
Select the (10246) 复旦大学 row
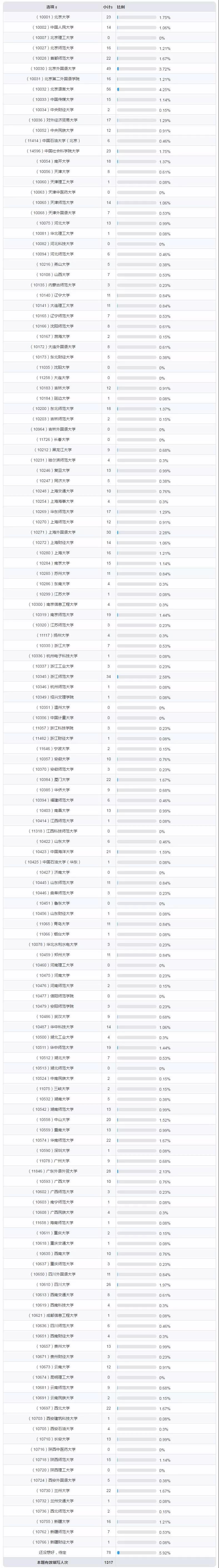109,470
